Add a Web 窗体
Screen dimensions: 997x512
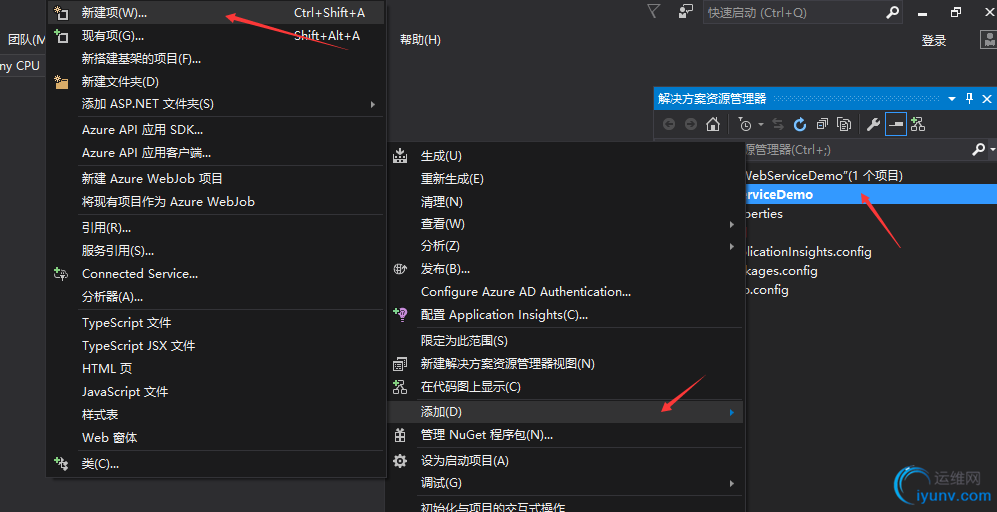pos(216,437)
